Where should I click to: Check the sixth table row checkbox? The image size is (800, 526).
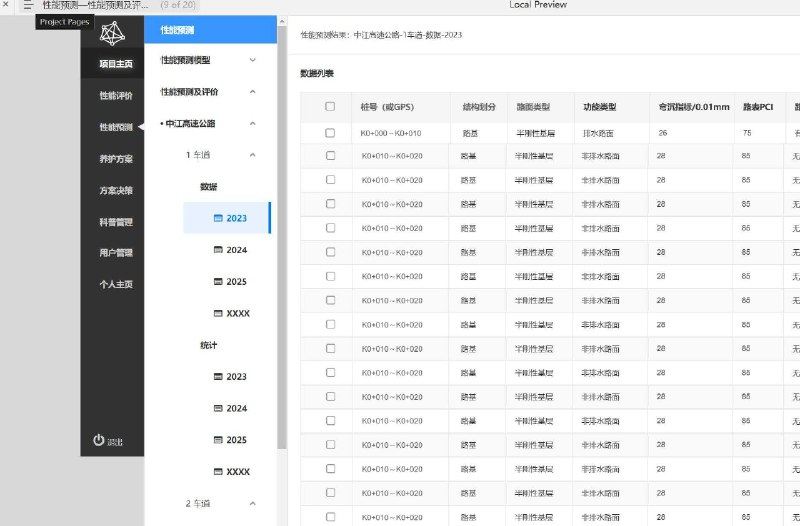tap(330, 252)
